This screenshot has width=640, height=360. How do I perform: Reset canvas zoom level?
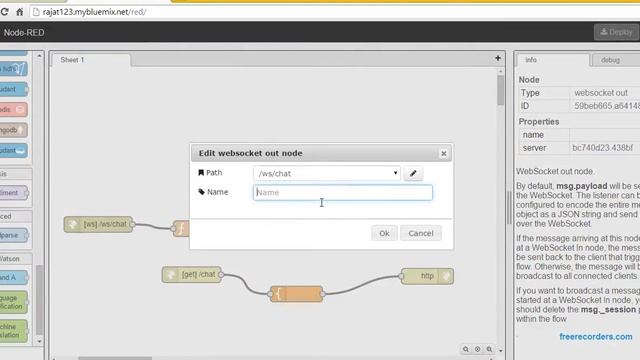478,349
